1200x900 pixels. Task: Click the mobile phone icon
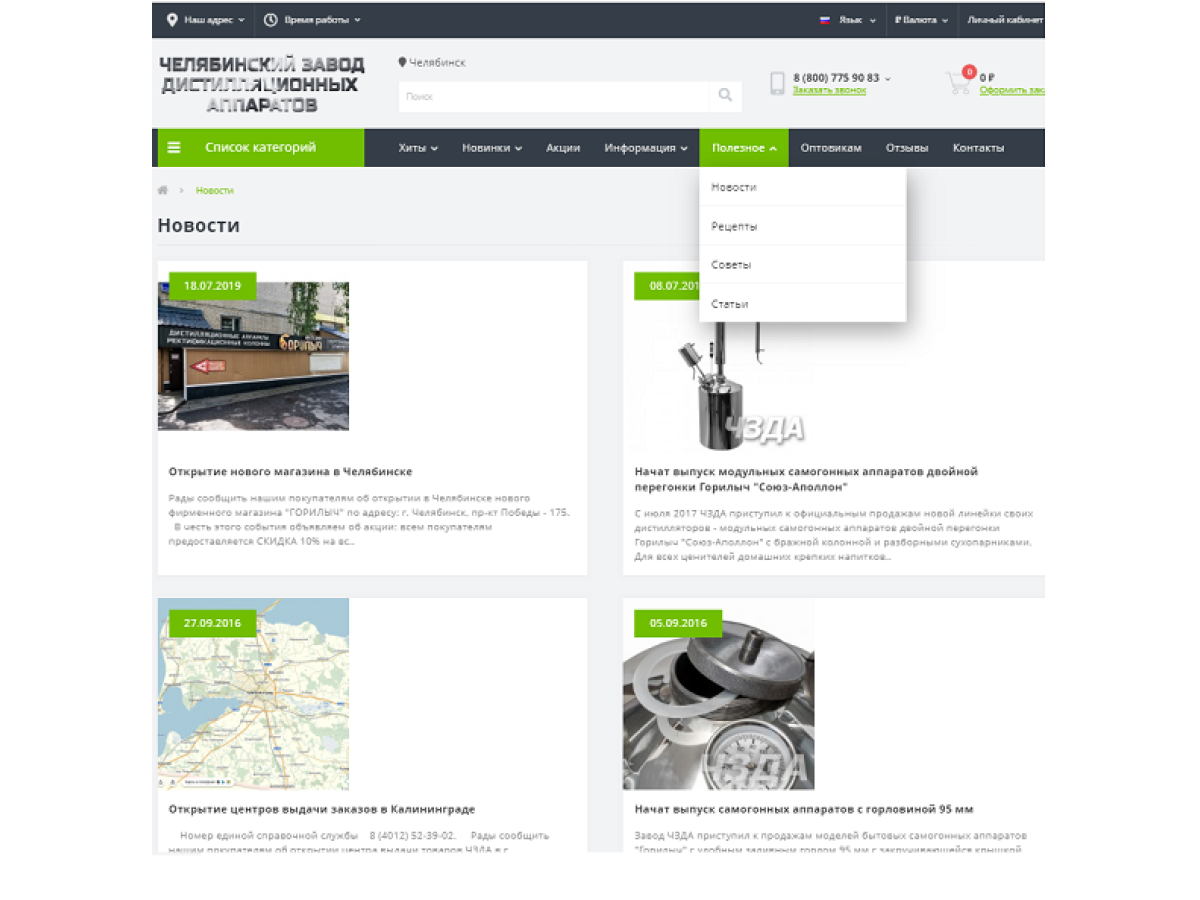pos(777,84)
